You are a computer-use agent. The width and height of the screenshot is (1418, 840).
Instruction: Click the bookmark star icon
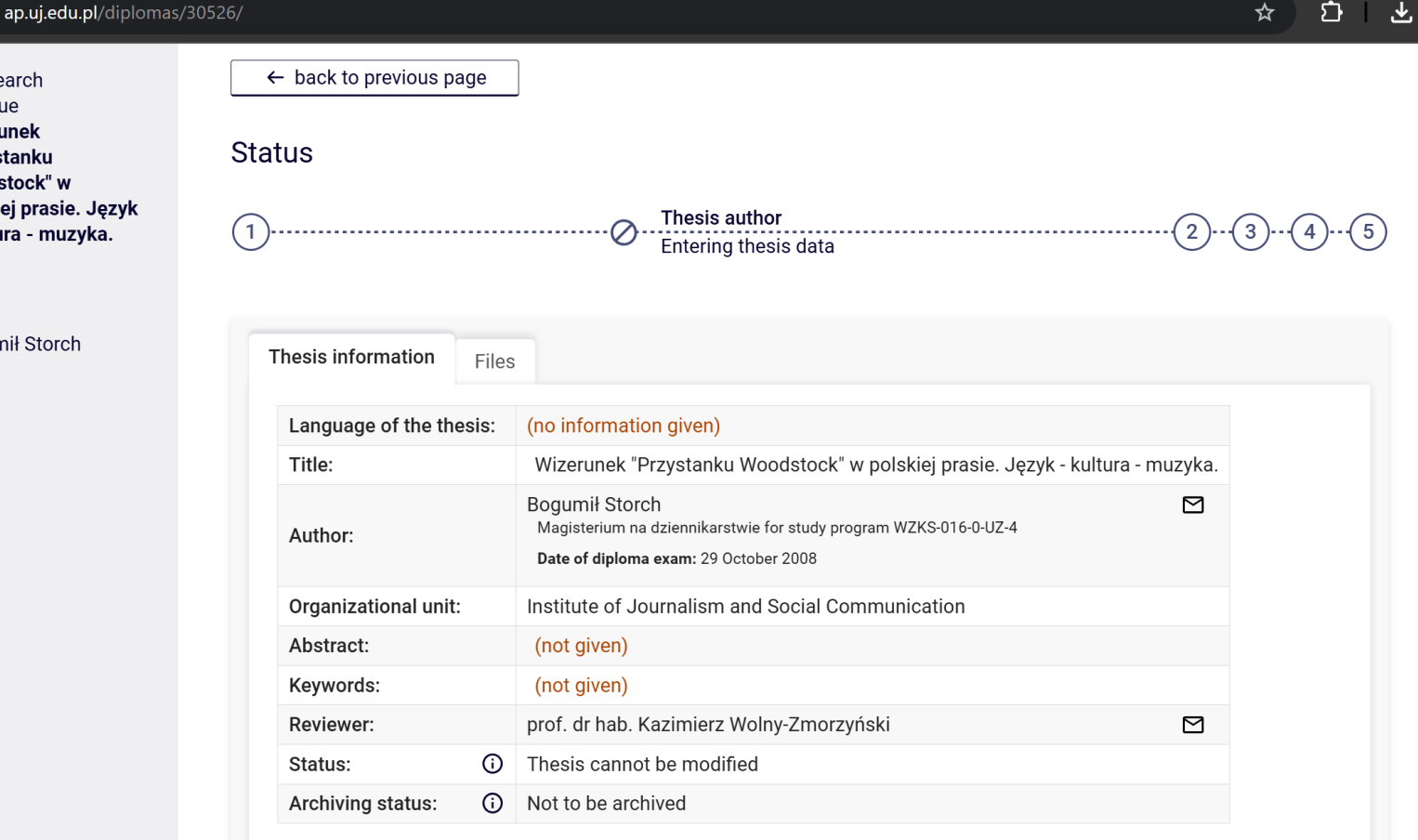click(1265, 13)
